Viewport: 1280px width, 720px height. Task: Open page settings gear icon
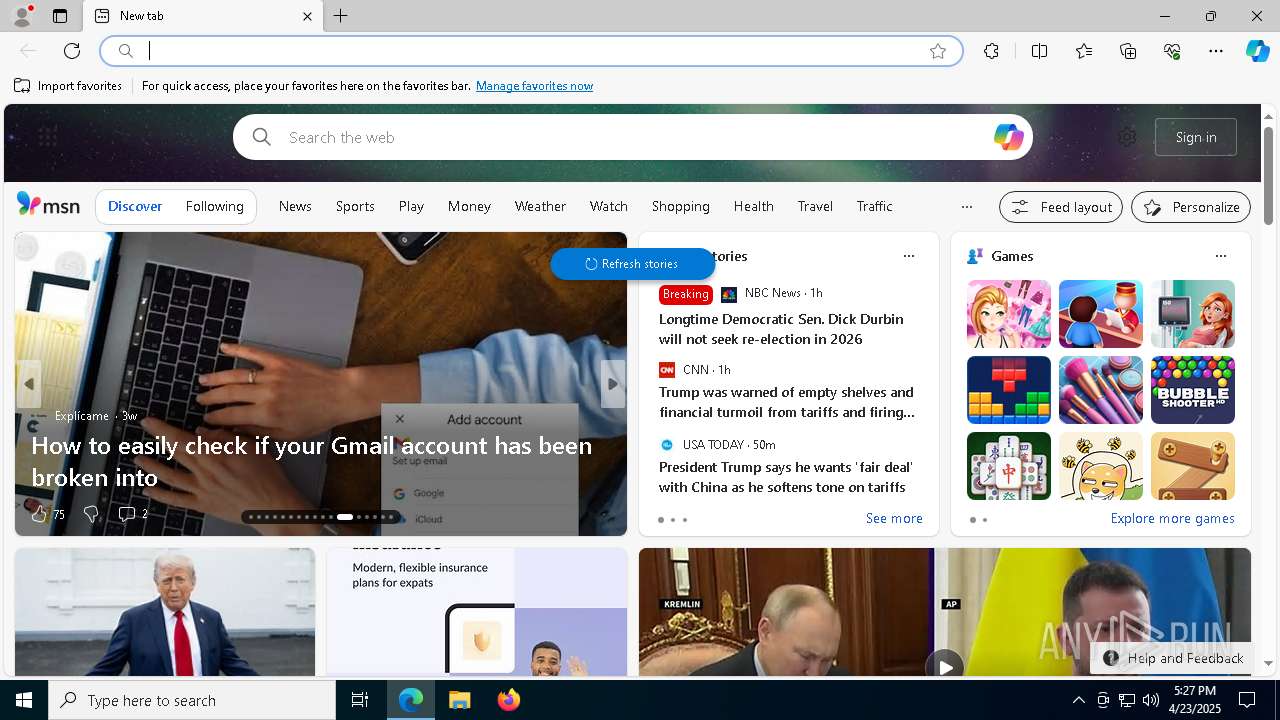click(x=1127, y=137)
